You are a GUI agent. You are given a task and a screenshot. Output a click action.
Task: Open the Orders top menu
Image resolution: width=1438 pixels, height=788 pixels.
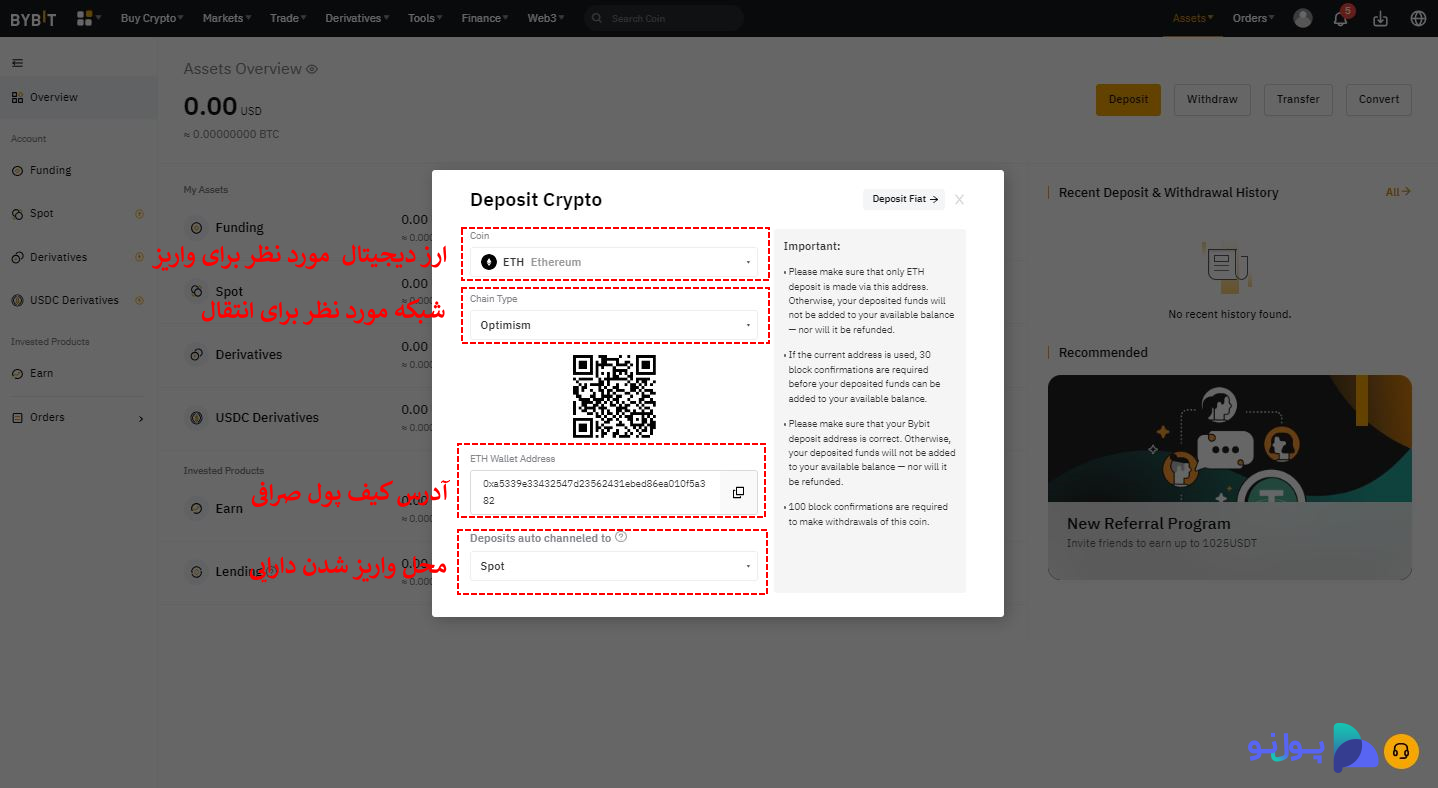(1254, 18)
